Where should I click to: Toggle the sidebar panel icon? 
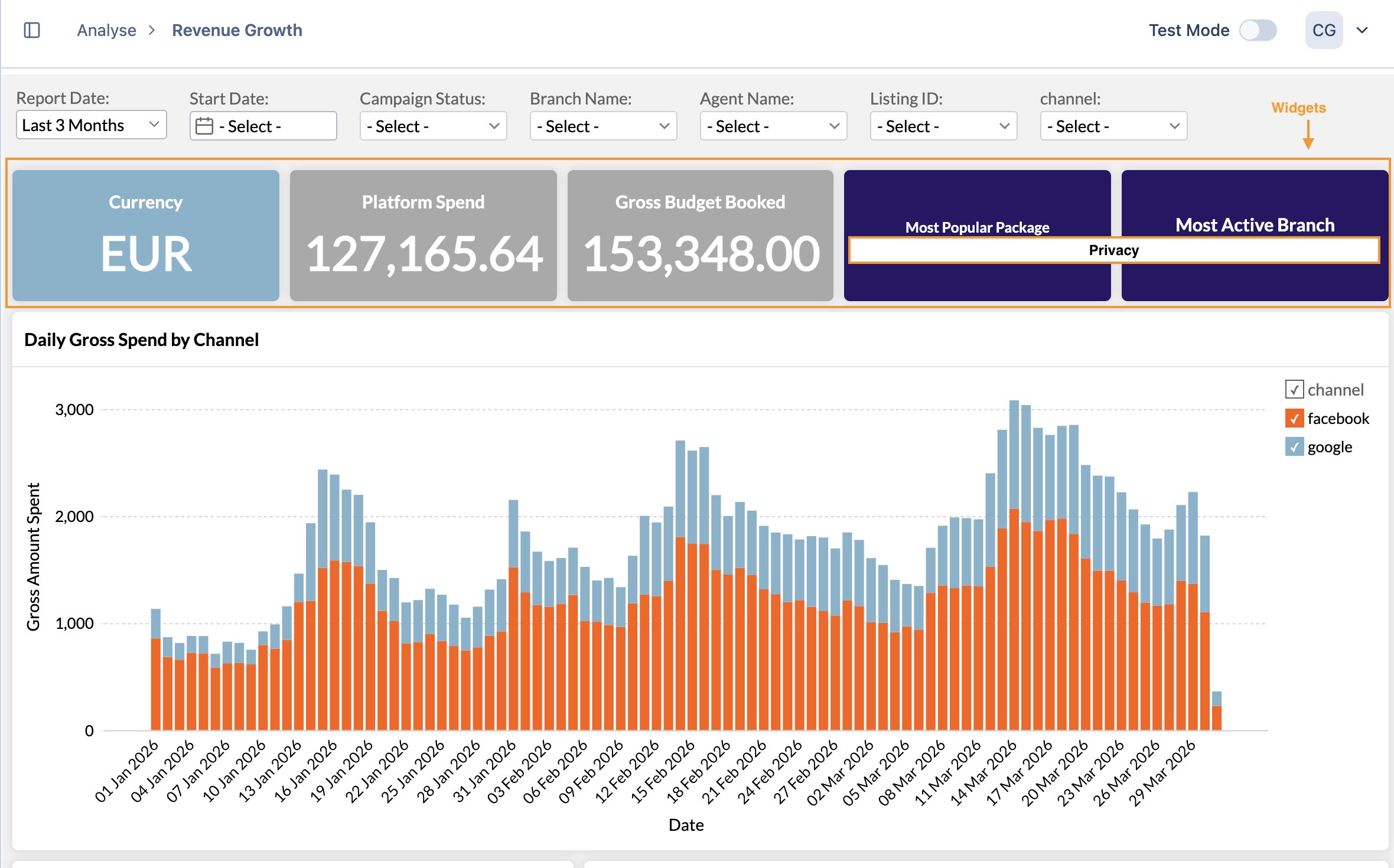pos(32,30)
